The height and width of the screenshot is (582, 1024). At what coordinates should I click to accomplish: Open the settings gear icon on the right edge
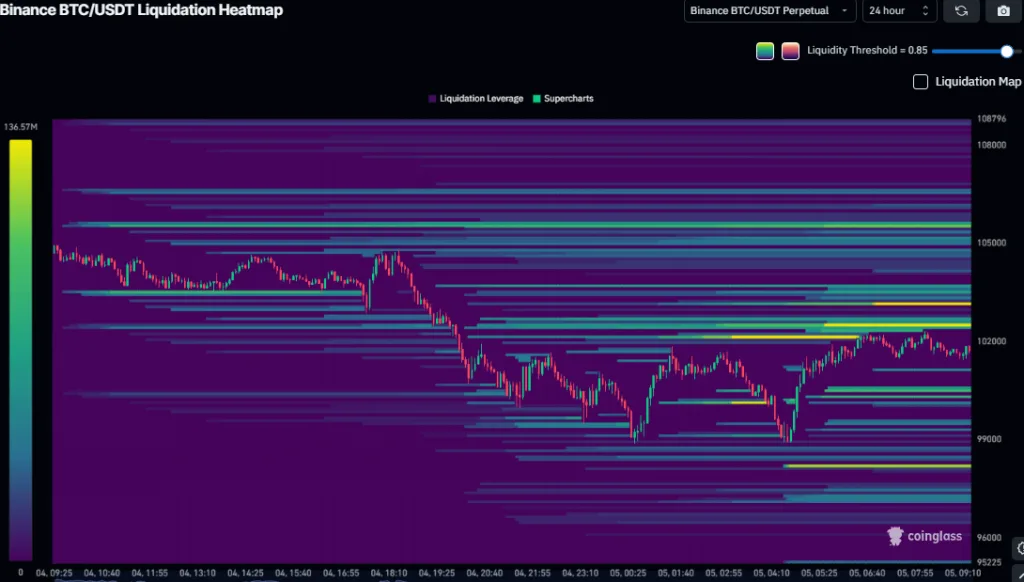1020,547
